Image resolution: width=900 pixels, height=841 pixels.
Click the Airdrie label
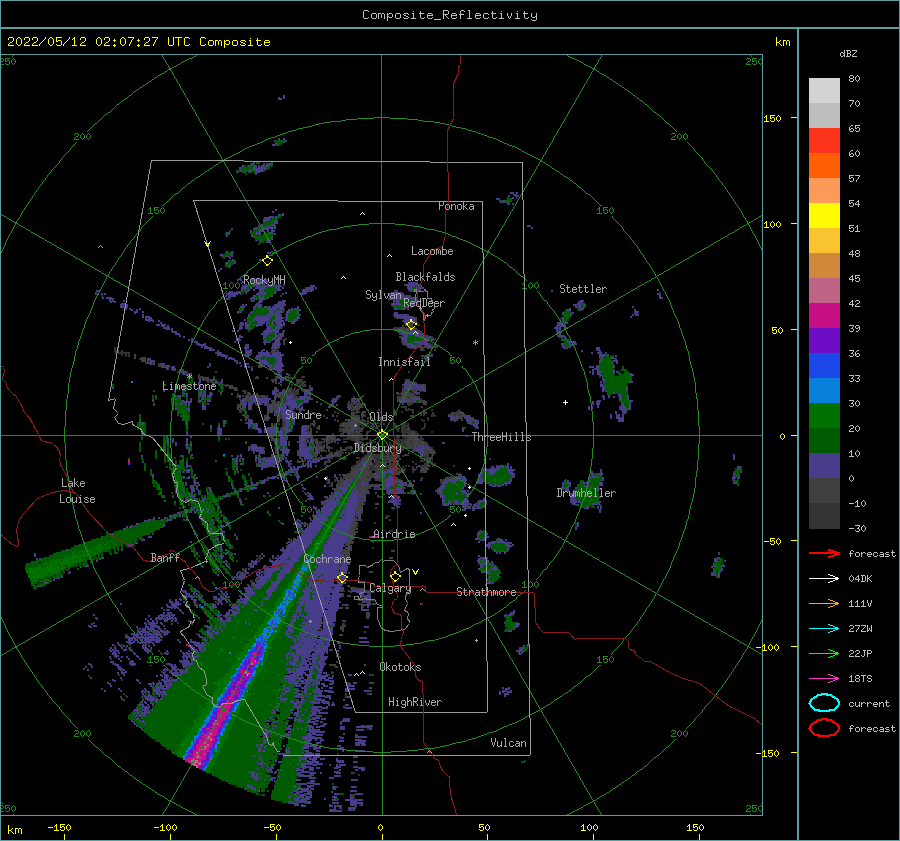394,534
